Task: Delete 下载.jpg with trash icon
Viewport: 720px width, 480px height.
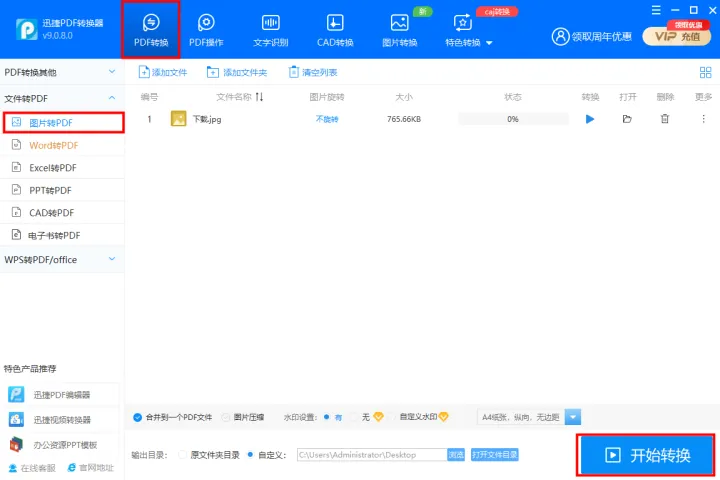Action: [665, 119]
